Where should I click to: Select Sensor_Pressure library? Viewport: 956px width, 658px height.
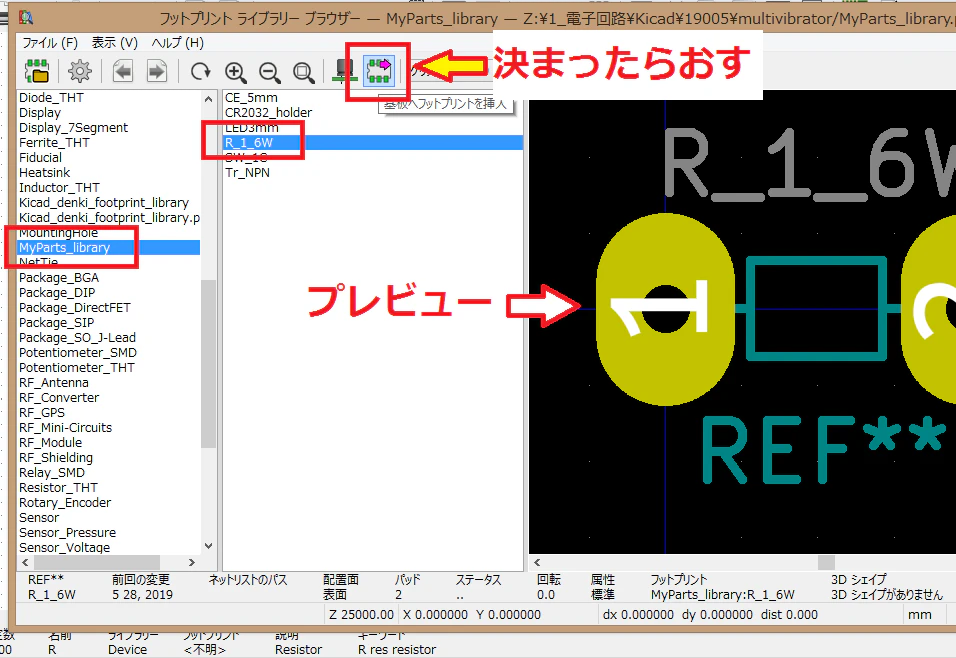point(67,532)
